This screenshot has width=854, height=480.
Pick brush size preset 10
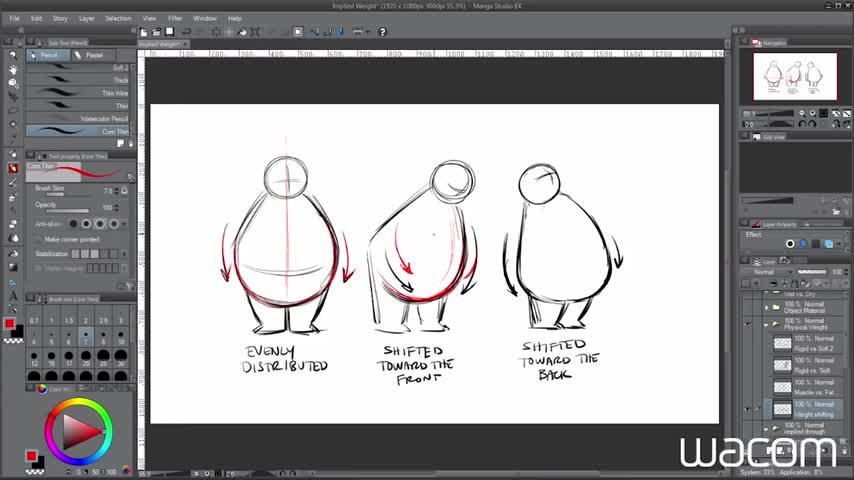tap(120, 338)
